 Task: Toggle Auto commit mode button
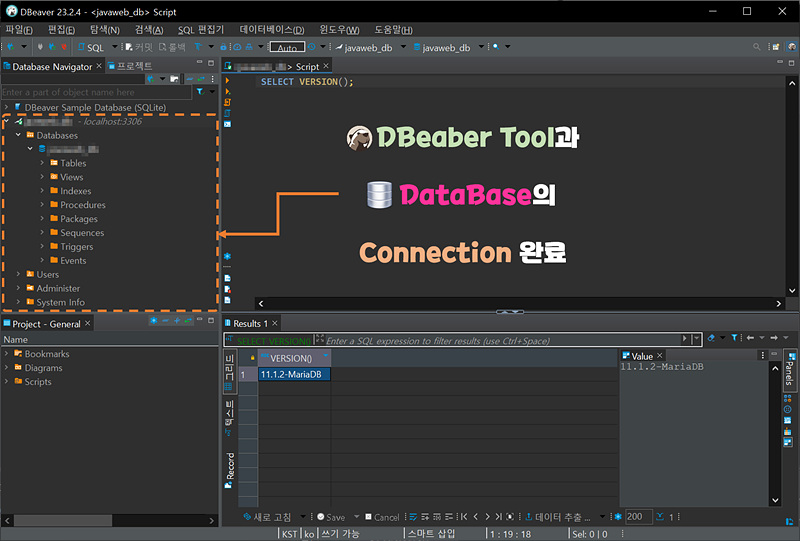point(287,47)
